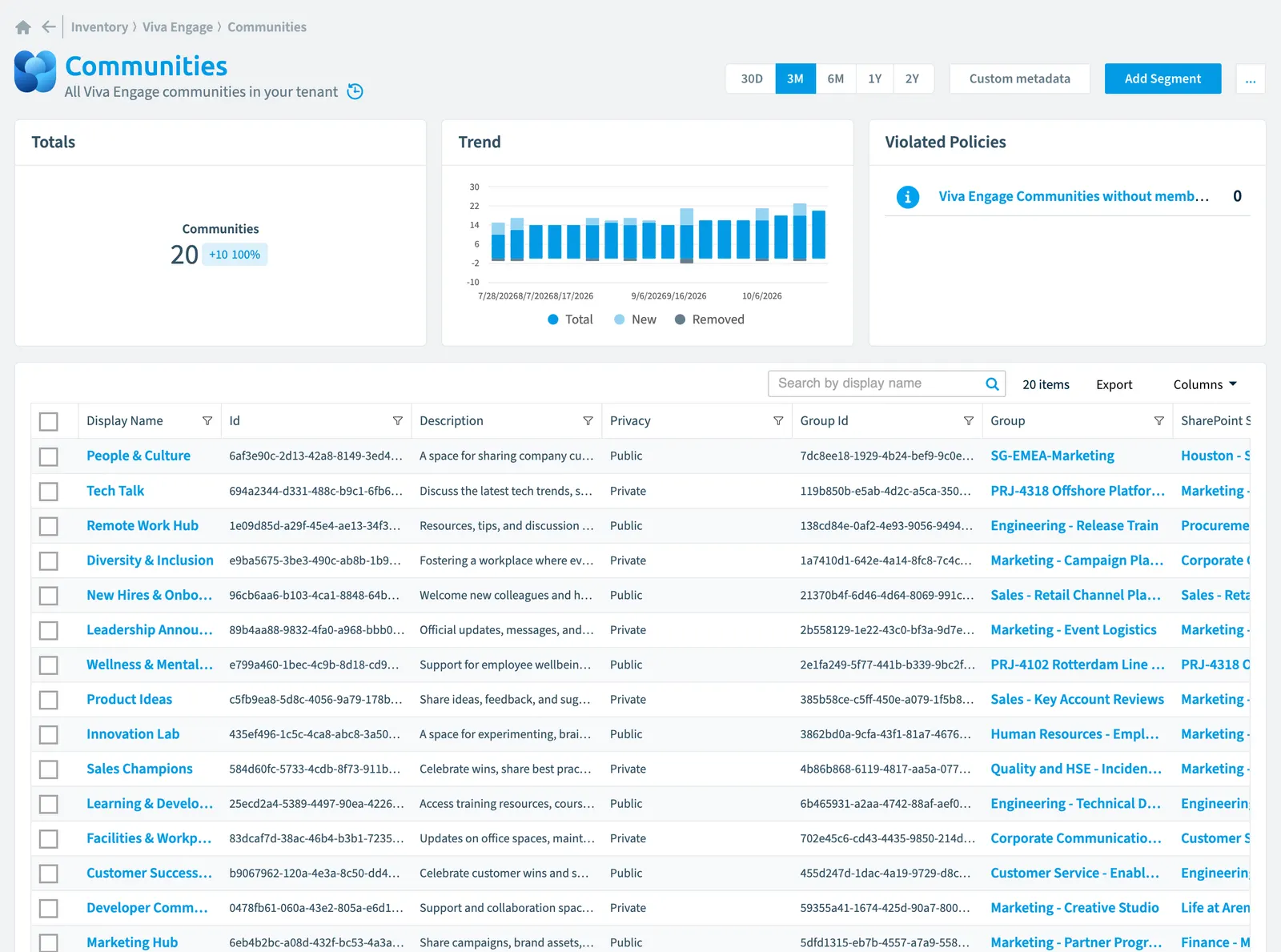1281x952 pixels.
Task: Open the SG-EMEA-Marketing group link
Action: pyautogui.click(x=1052, y=456)
